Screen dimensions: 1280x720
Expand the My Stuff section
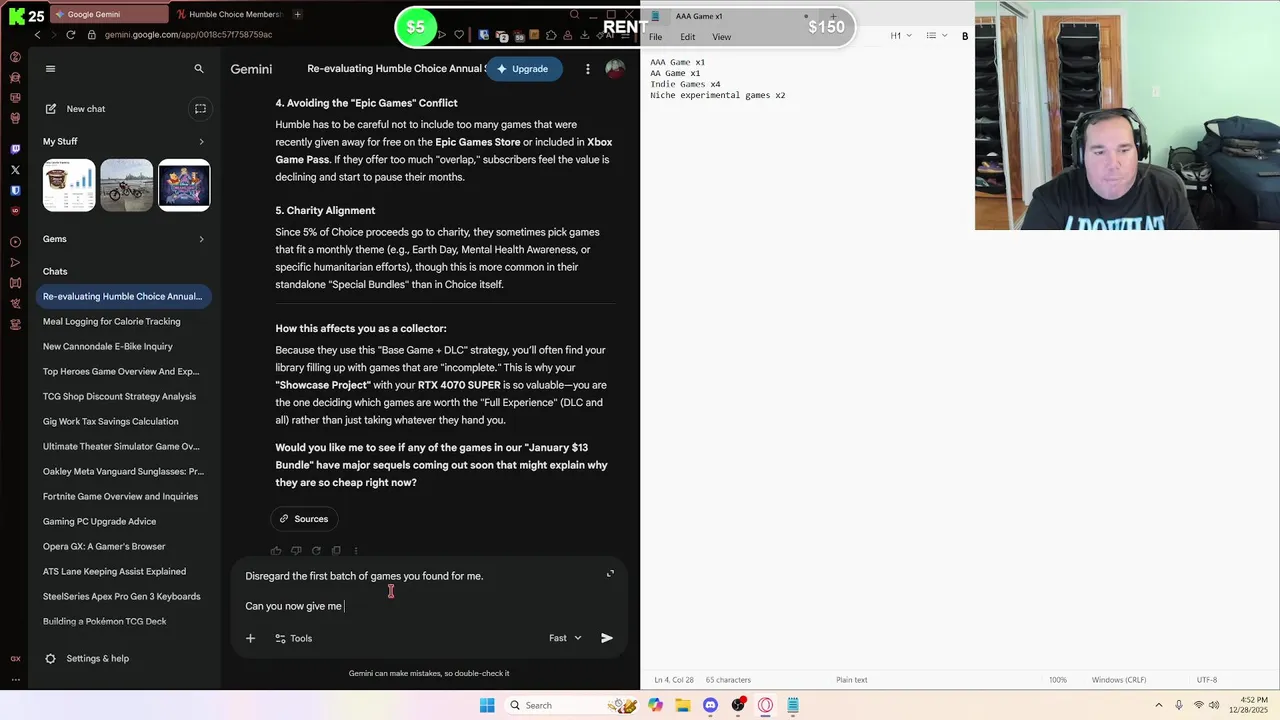pos(201,142)
